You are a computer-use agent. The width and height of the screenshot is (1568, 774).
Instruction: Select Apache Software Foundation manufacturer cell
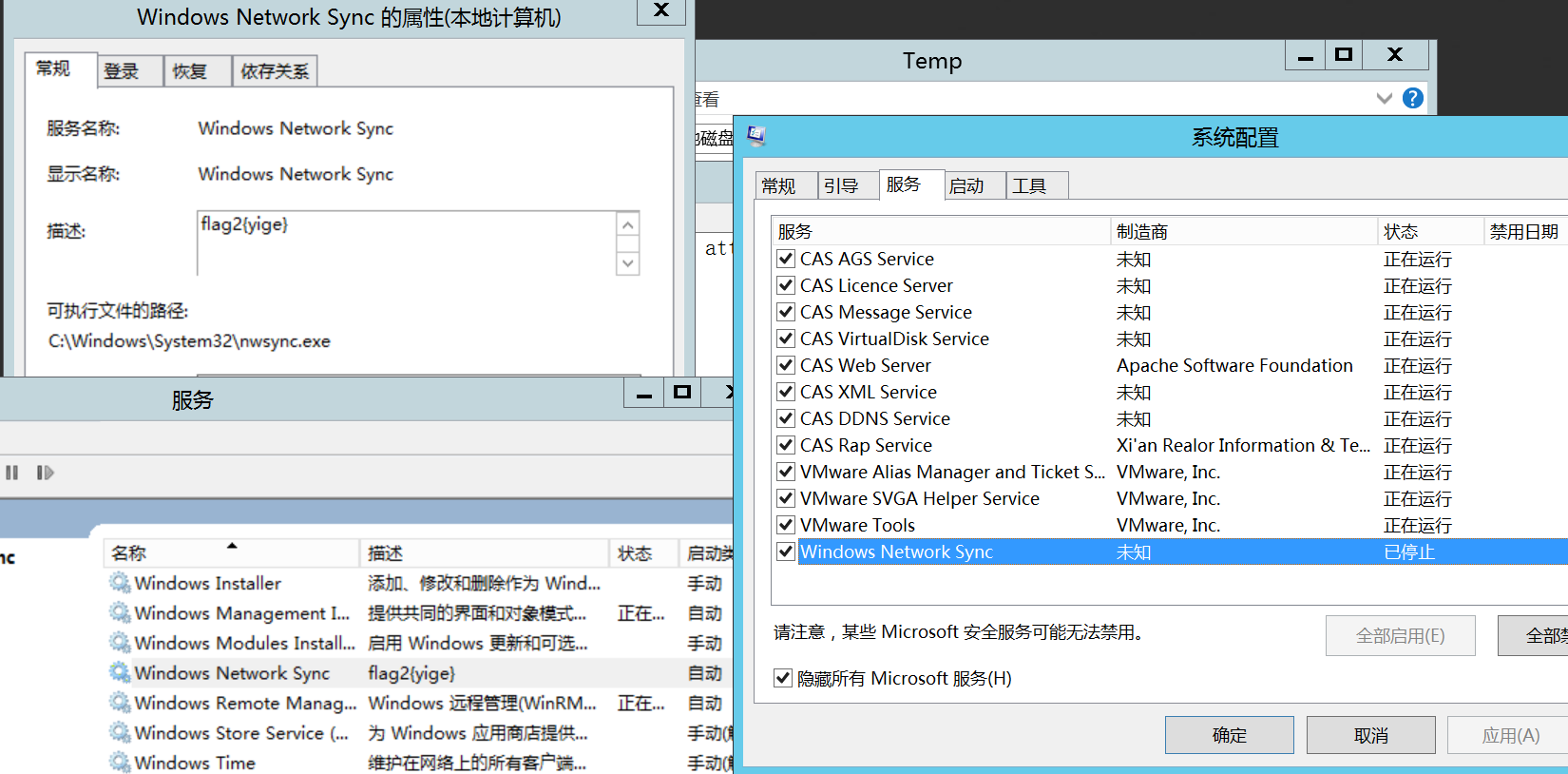coord(1234,365)
